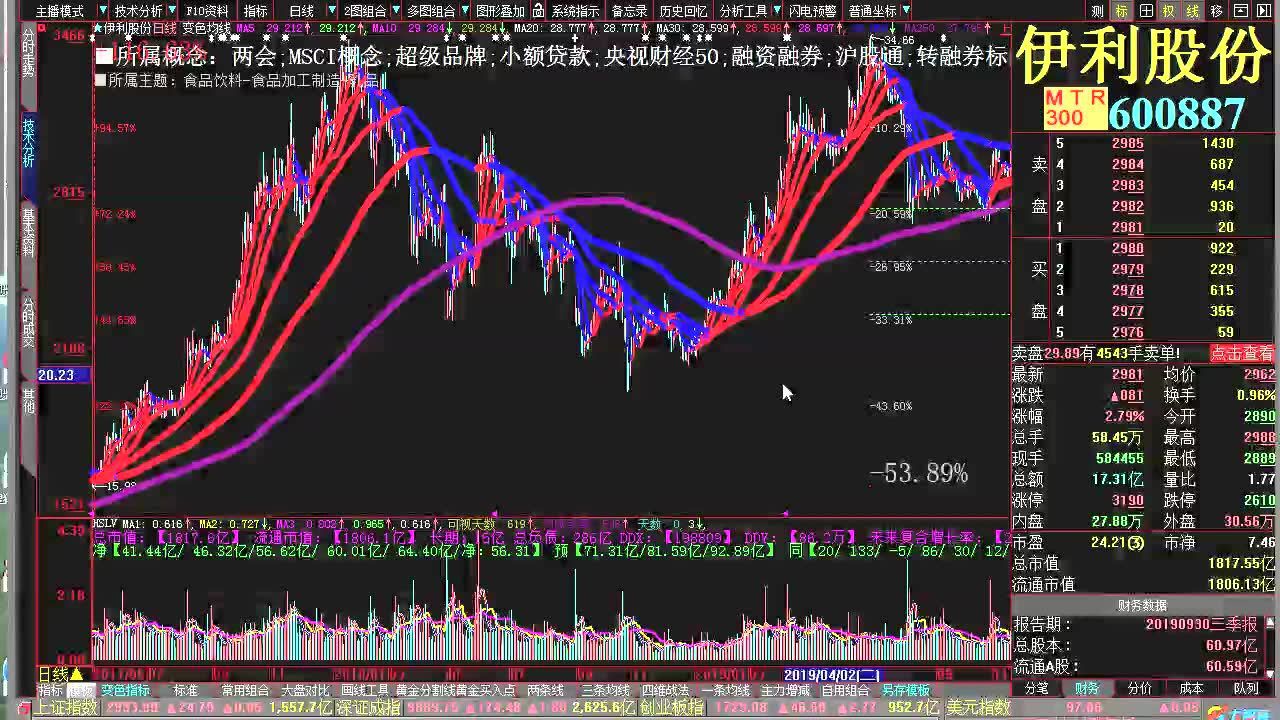Screen dimensions: 1280x720
Task: Select the 主力增减 bottom tab
Action: tap(785, 690)
